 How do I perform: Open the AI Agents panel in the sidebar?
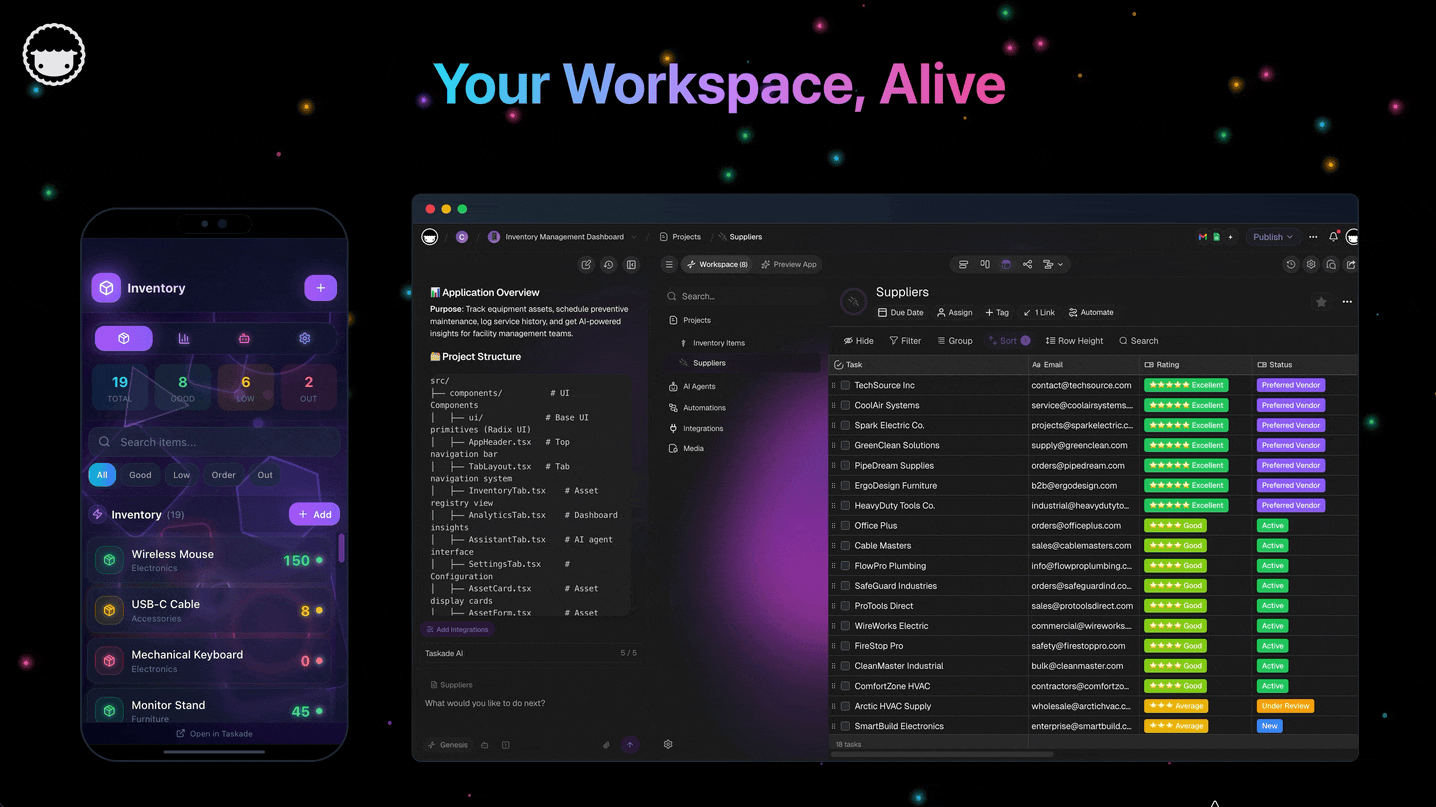pos(700,386)
